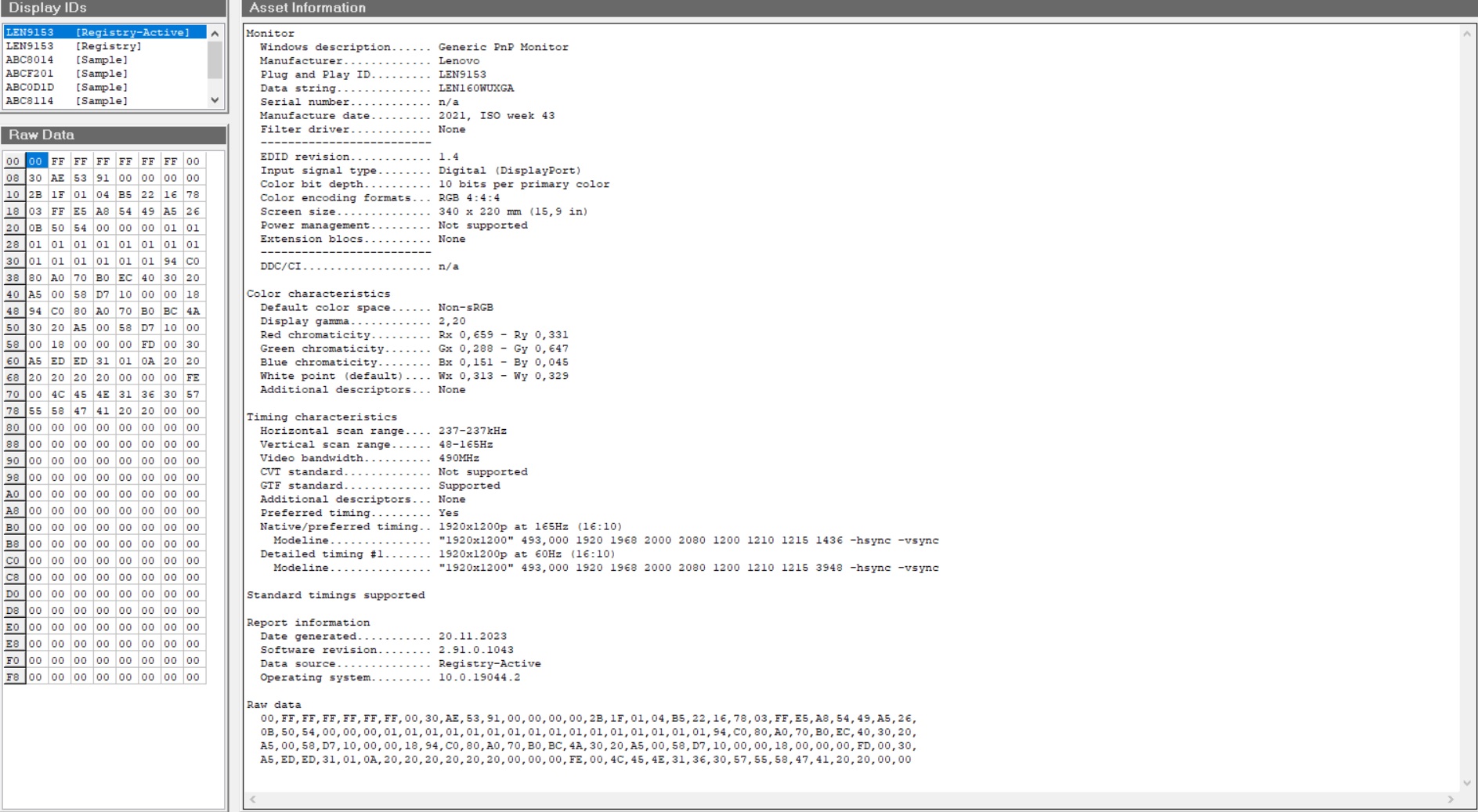The width and height of the screenshot is (1478, 812).
Task: Select byte 0B in Raw Data row 20
Action: pos(35,228)
